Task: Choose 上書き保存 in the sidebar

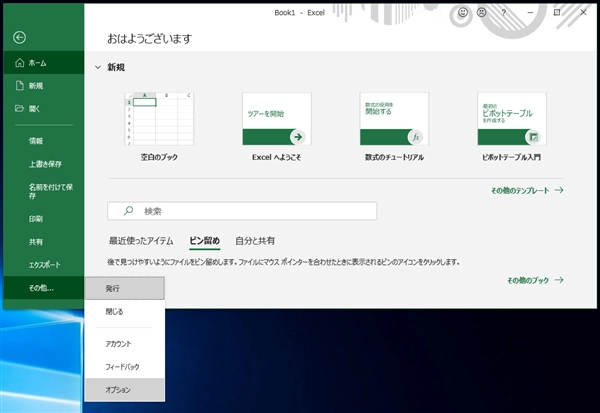Action: 44,164
